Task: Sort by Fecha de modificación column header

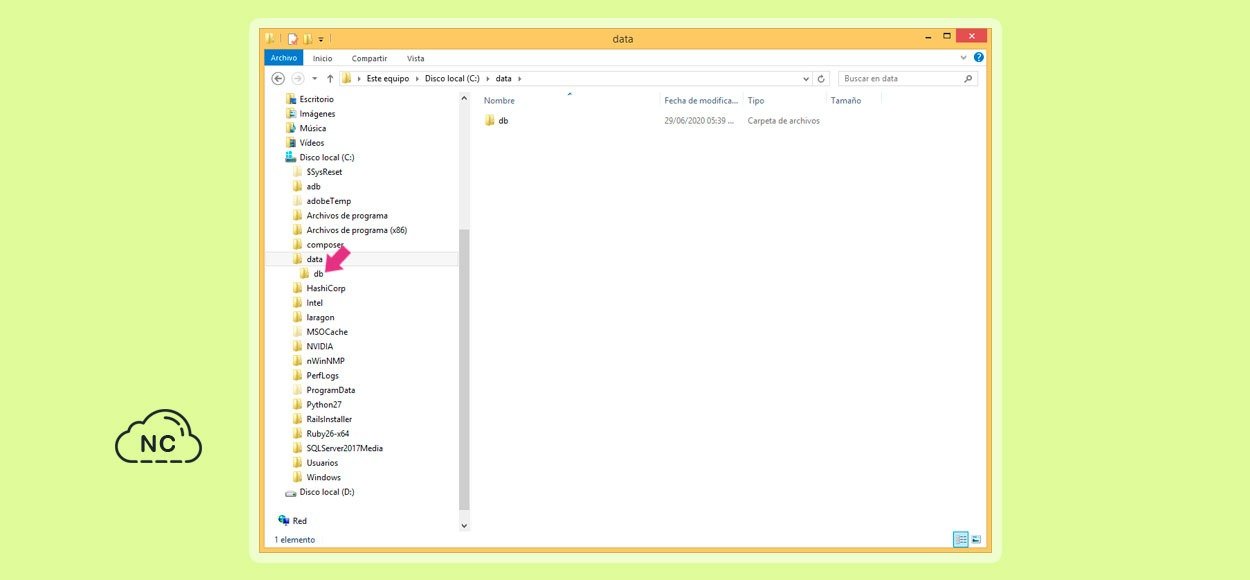Action: click(701, 100)
